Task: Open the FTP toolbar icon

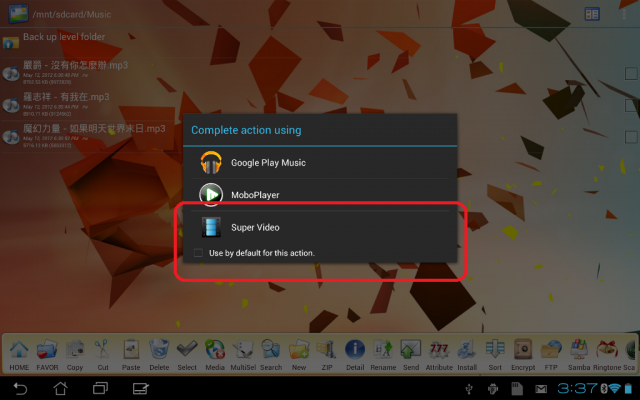Action: [551, 354]
